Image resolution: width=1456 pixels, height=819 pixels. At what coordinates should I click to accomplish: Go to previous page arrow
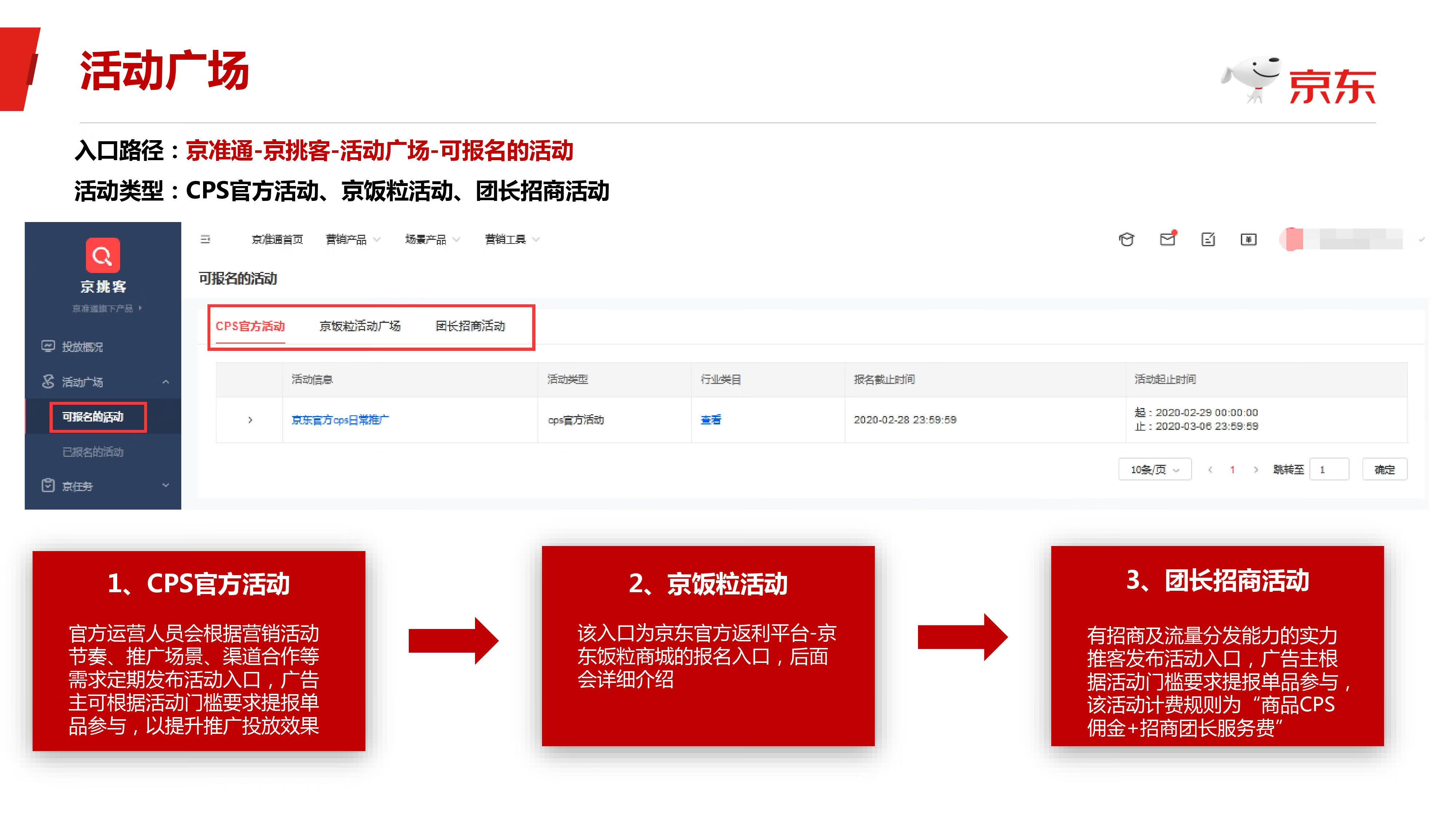coord(1210,470)
